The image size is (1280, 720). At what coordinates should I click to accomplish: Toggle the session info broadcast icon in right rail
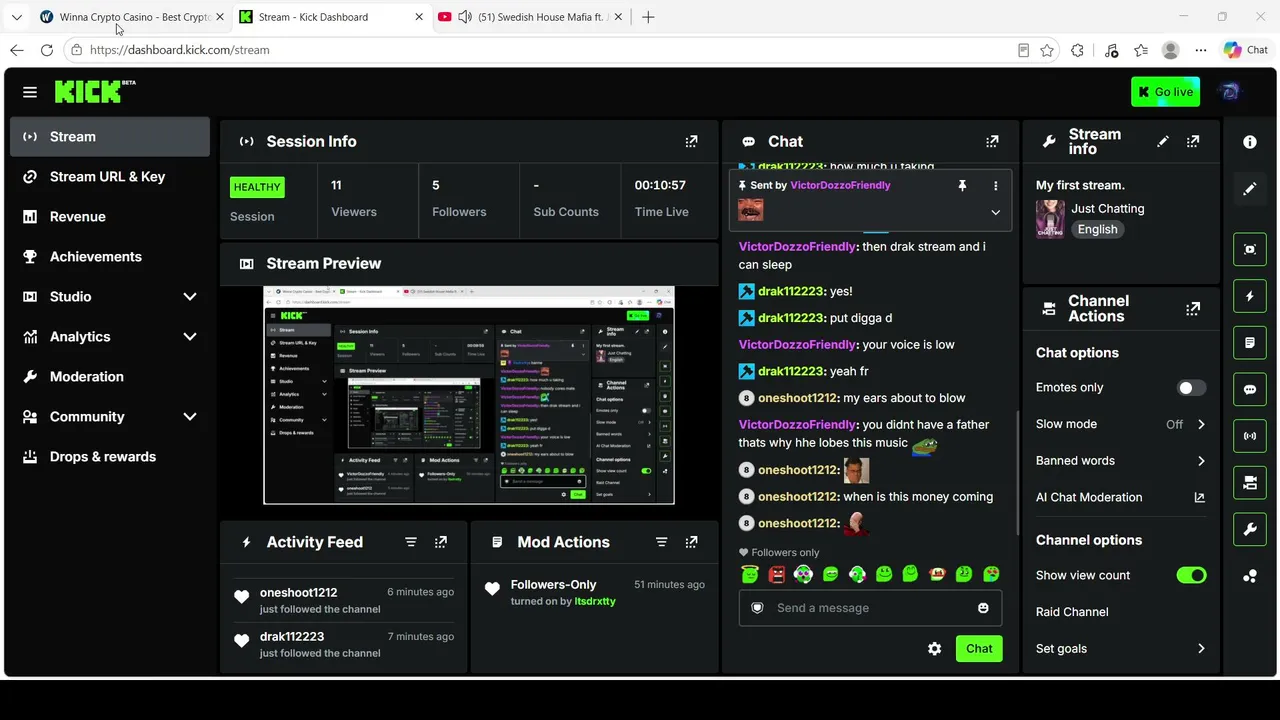(1250, 436)
